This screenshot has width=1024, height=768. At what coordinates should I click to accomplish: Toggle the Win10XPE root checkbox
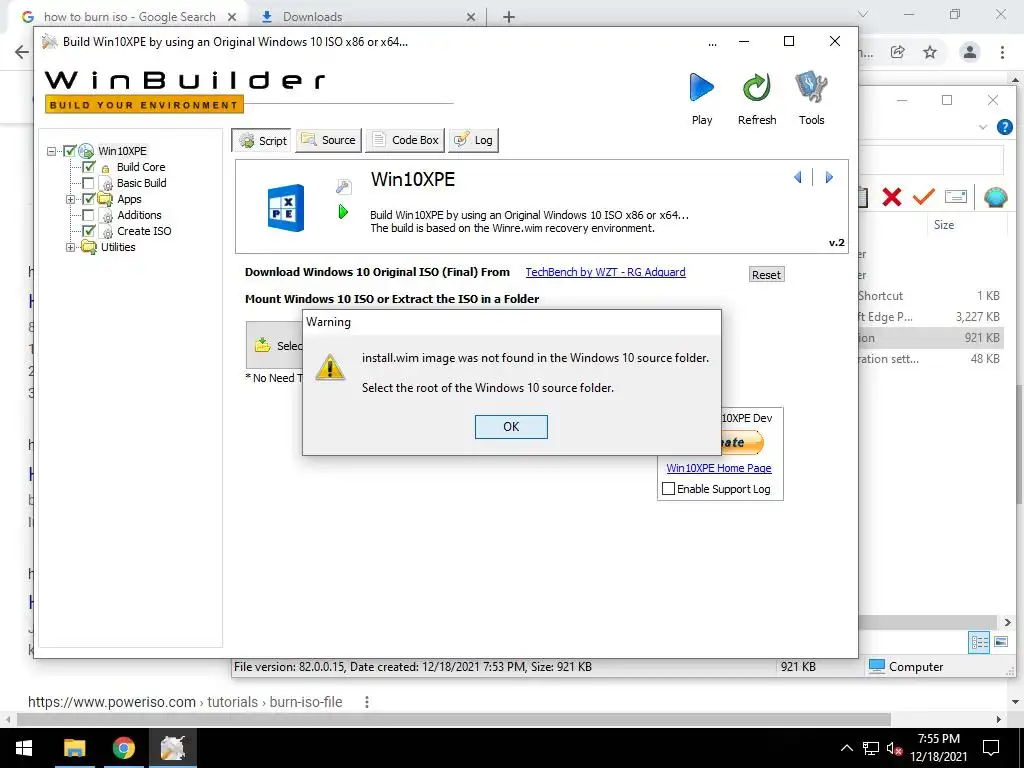coord(69,151)
